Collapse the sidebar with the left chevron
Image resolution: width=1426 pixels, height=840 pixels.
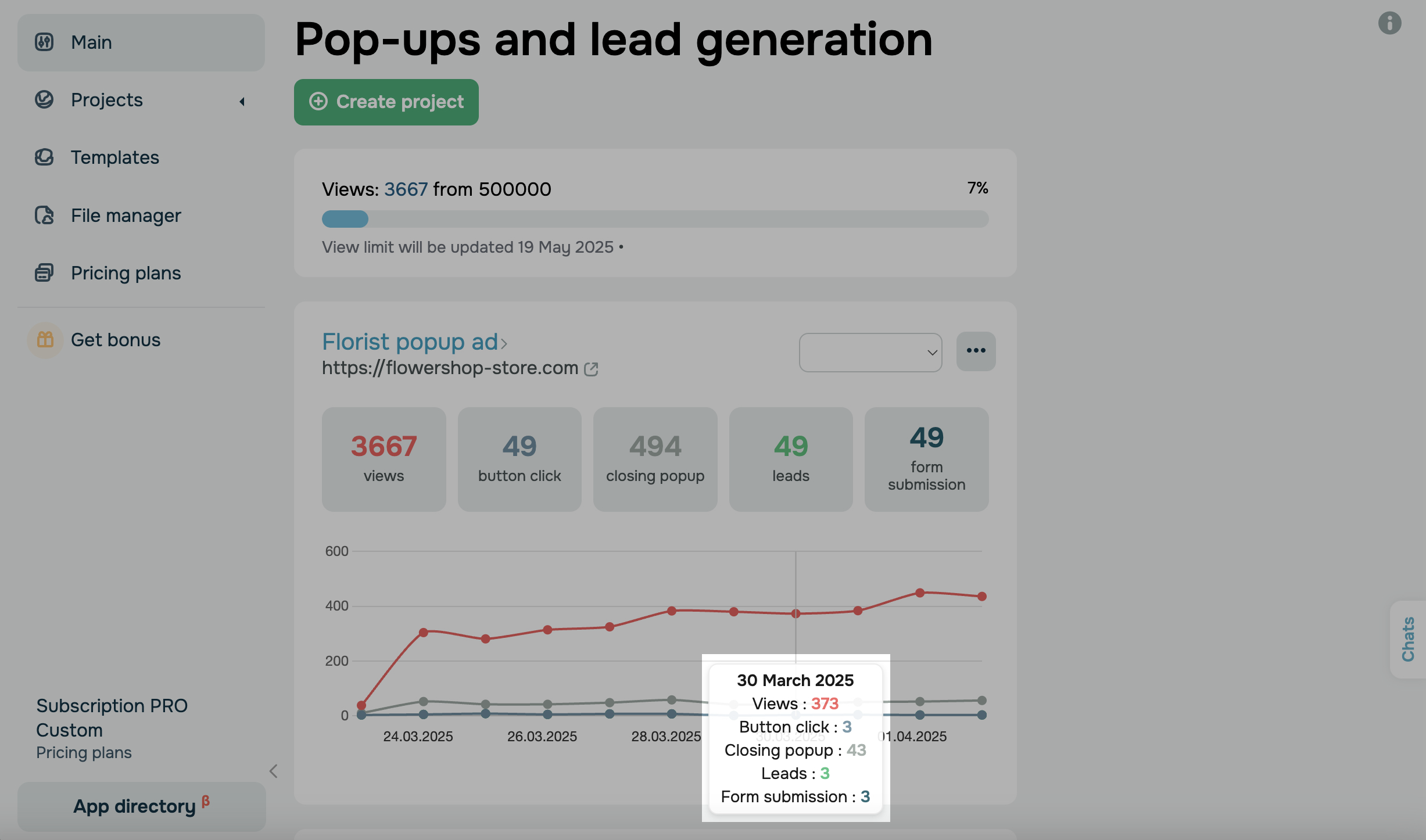pos(274,771)
